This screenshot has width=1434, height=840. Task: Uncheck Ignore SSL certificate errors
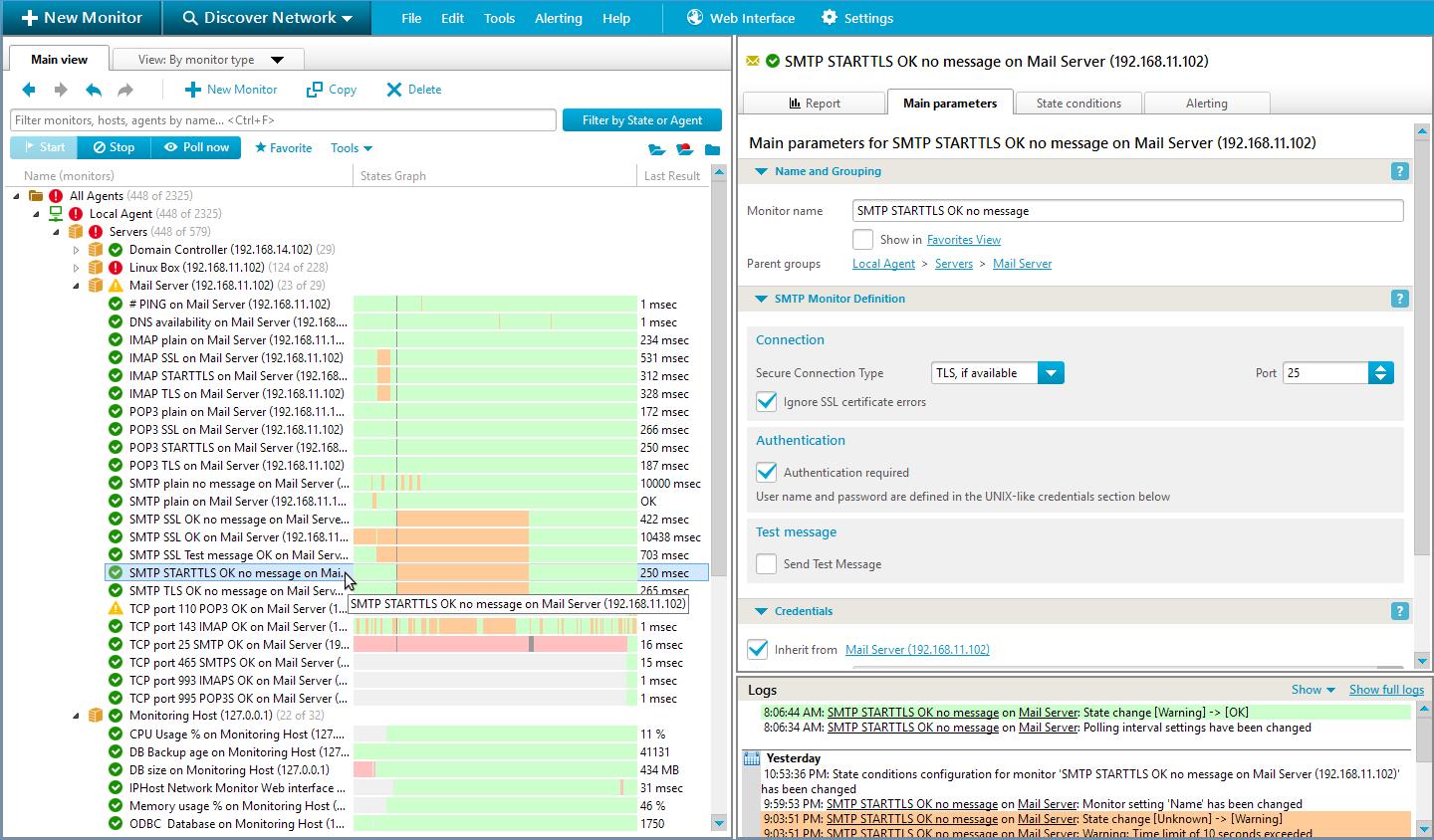click(x=766, y=402)
